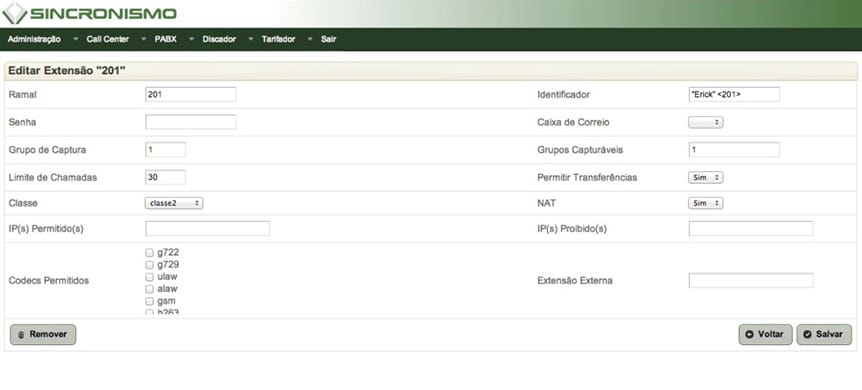Click the IP(s) Permitido(s) field

coord(207,228)
